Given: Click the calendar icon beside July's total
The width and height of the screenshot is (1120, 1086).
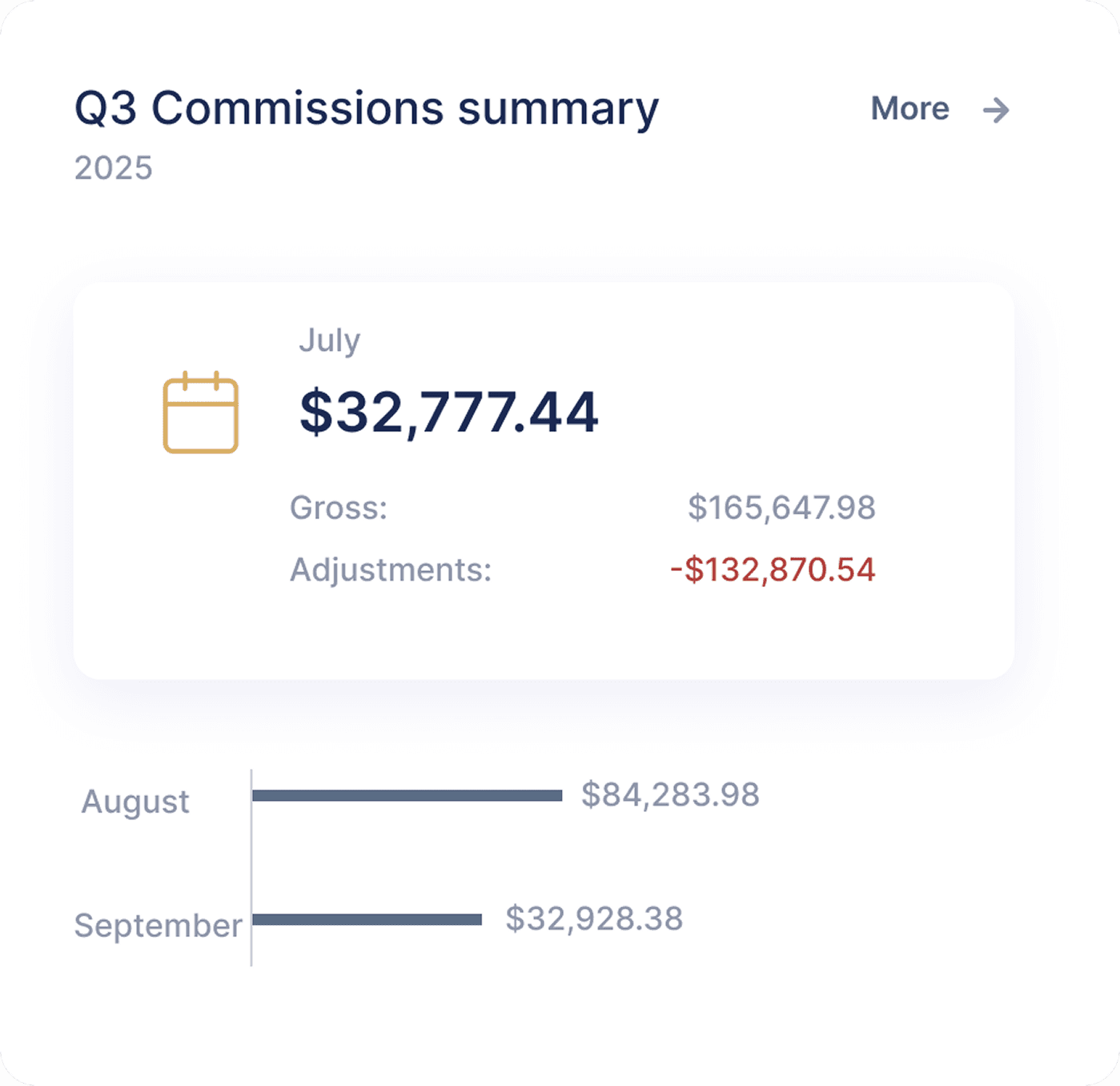Looking at the screenshot, I should click(201, 413).
